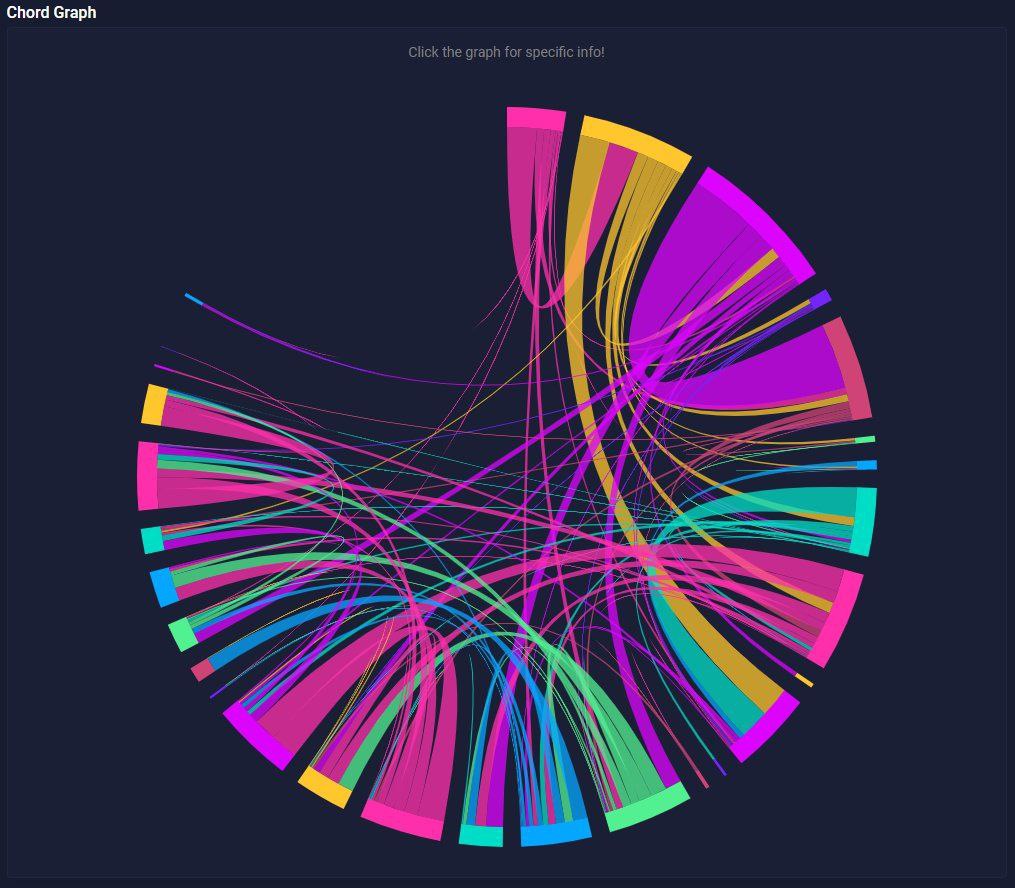Select the teal arc at the circle's bottom
Image resolution: width=1015 pixels, height=888 pixels.
point(481,836)
